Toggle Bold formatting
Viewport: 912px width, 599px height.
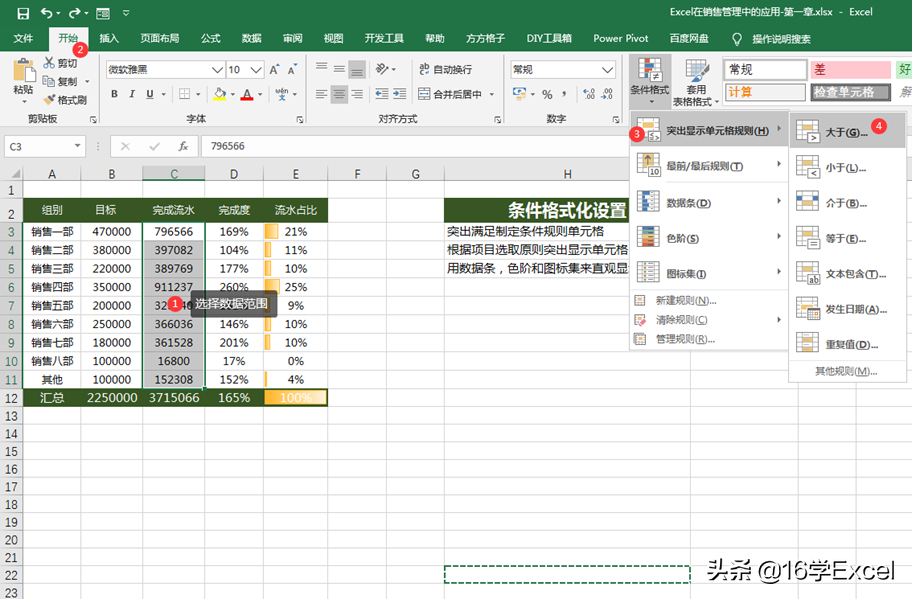[x=114, y=94]
